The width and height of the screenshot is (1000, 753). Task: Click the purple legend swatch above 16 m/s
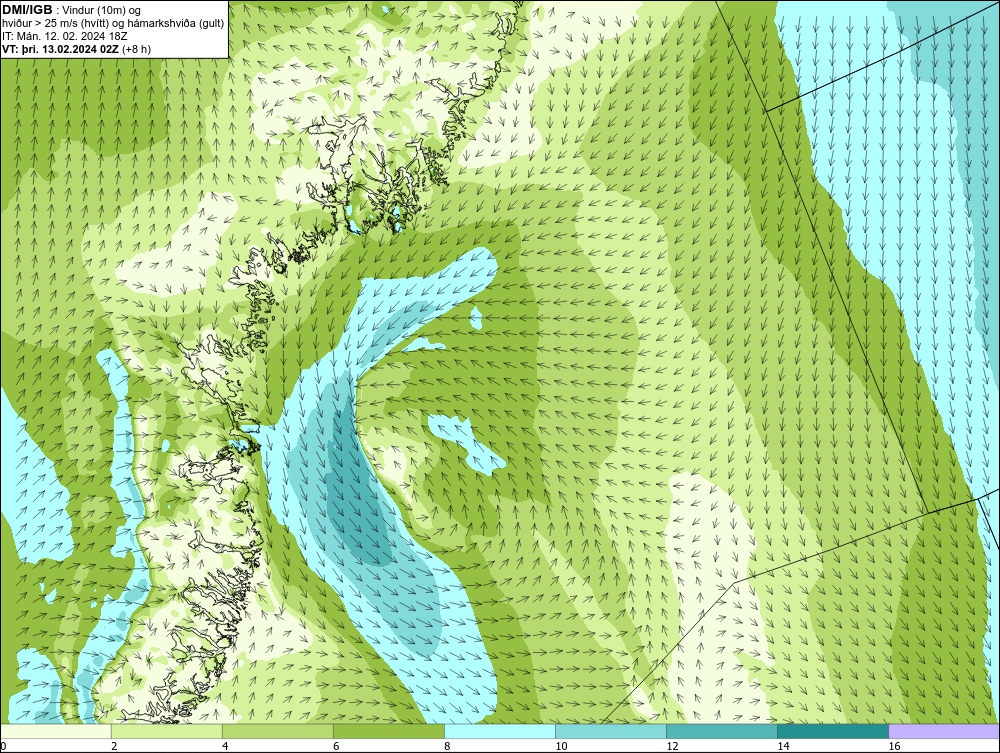click(x=944, y=731)
